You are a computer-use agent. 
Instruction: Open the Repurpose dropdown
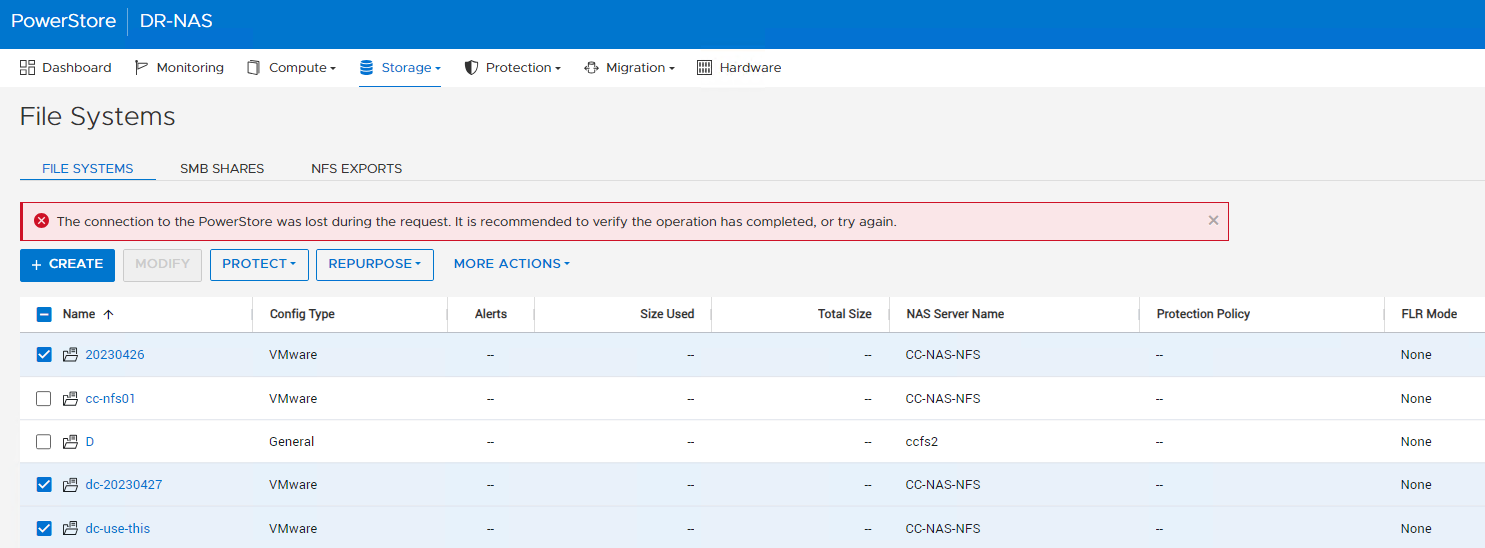point(374,264)
